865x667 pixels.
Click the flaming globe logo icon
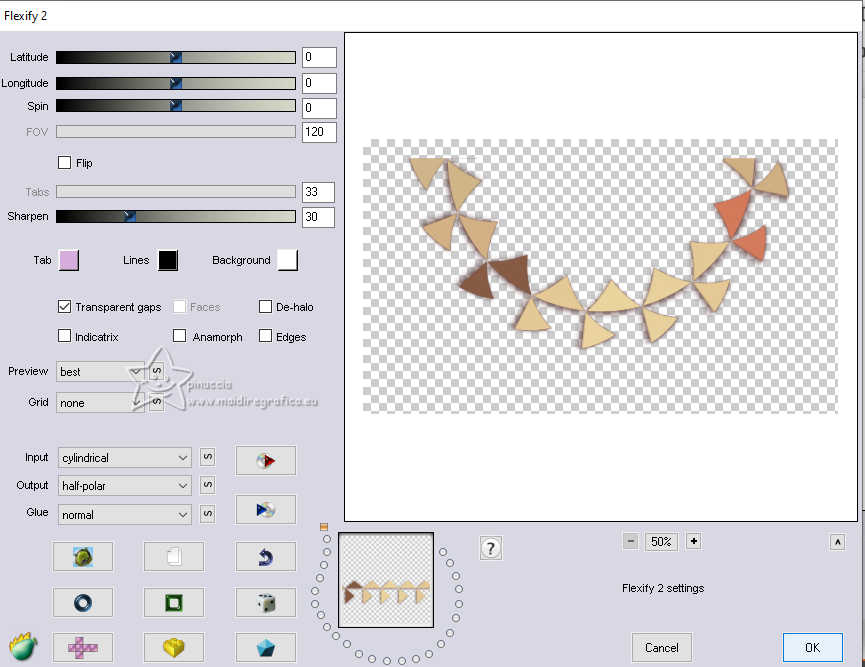pyautogui.click(x=23, y=646)
